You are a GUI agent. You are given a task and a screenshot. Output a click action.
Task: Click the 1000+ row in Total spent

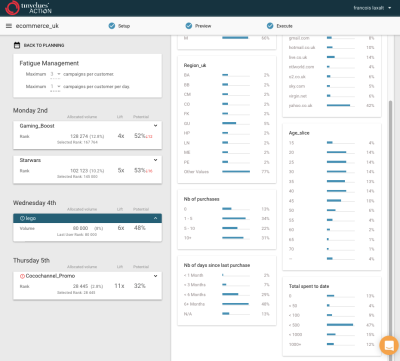pos(332,344)
